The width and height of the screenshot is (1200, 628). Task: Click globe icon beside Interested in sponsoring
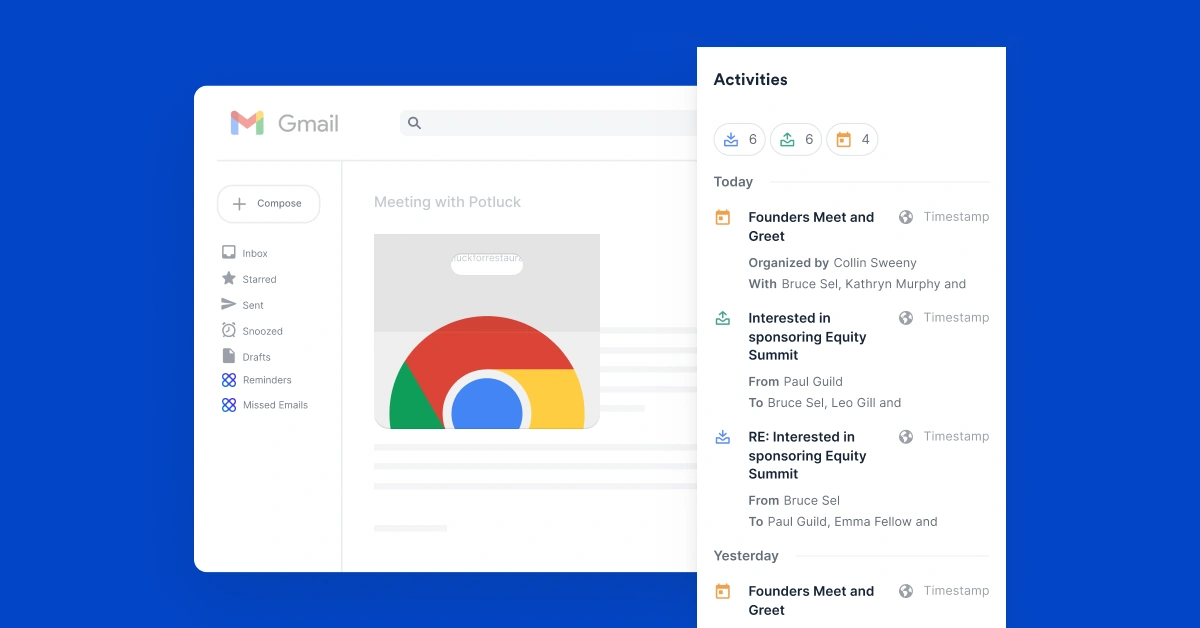pos(906,318)
